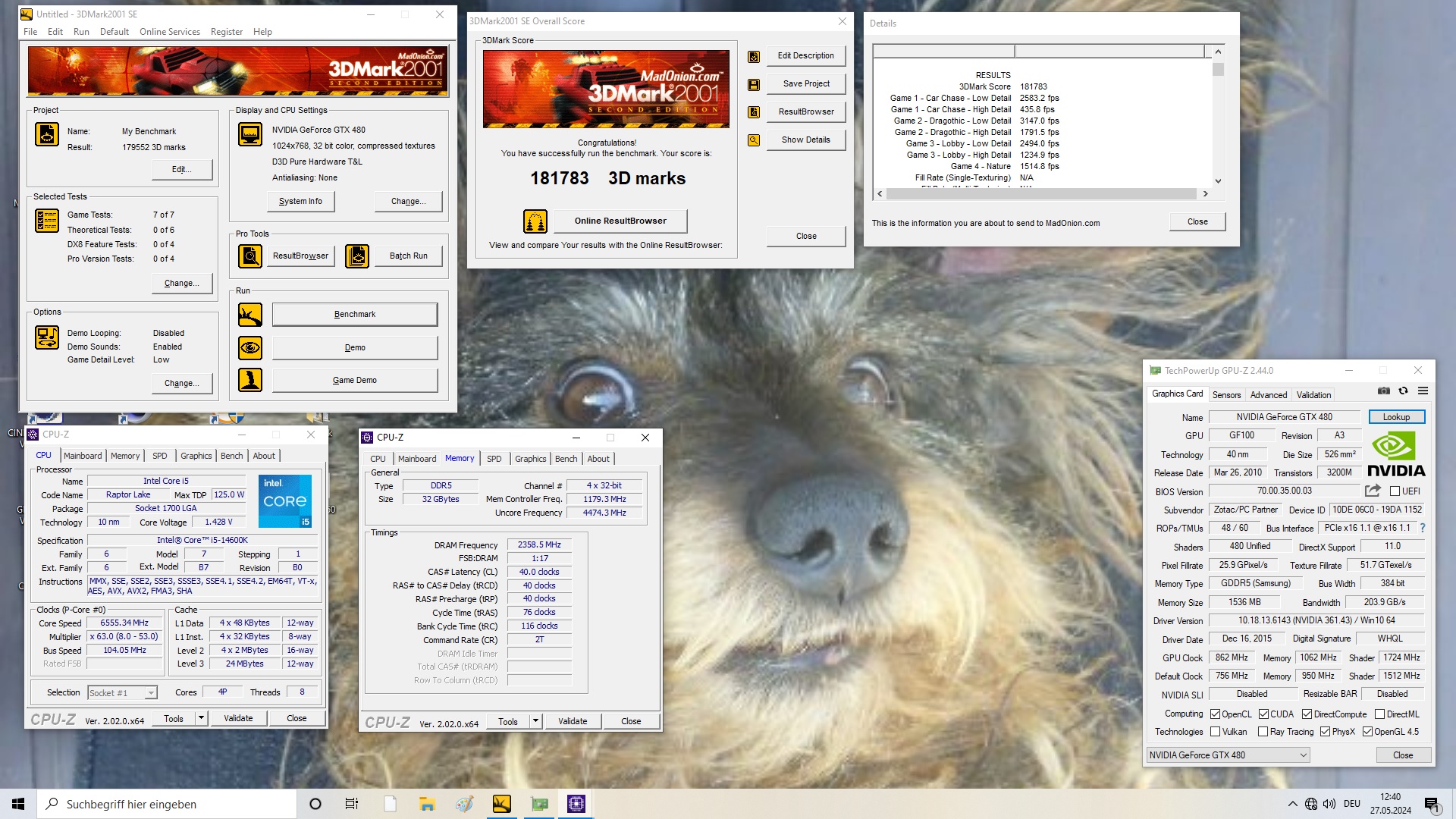Open the Socket #1 selection dropdown in CPU-Z
This screenshot has height=819, width=1456.
coord(122,693)
